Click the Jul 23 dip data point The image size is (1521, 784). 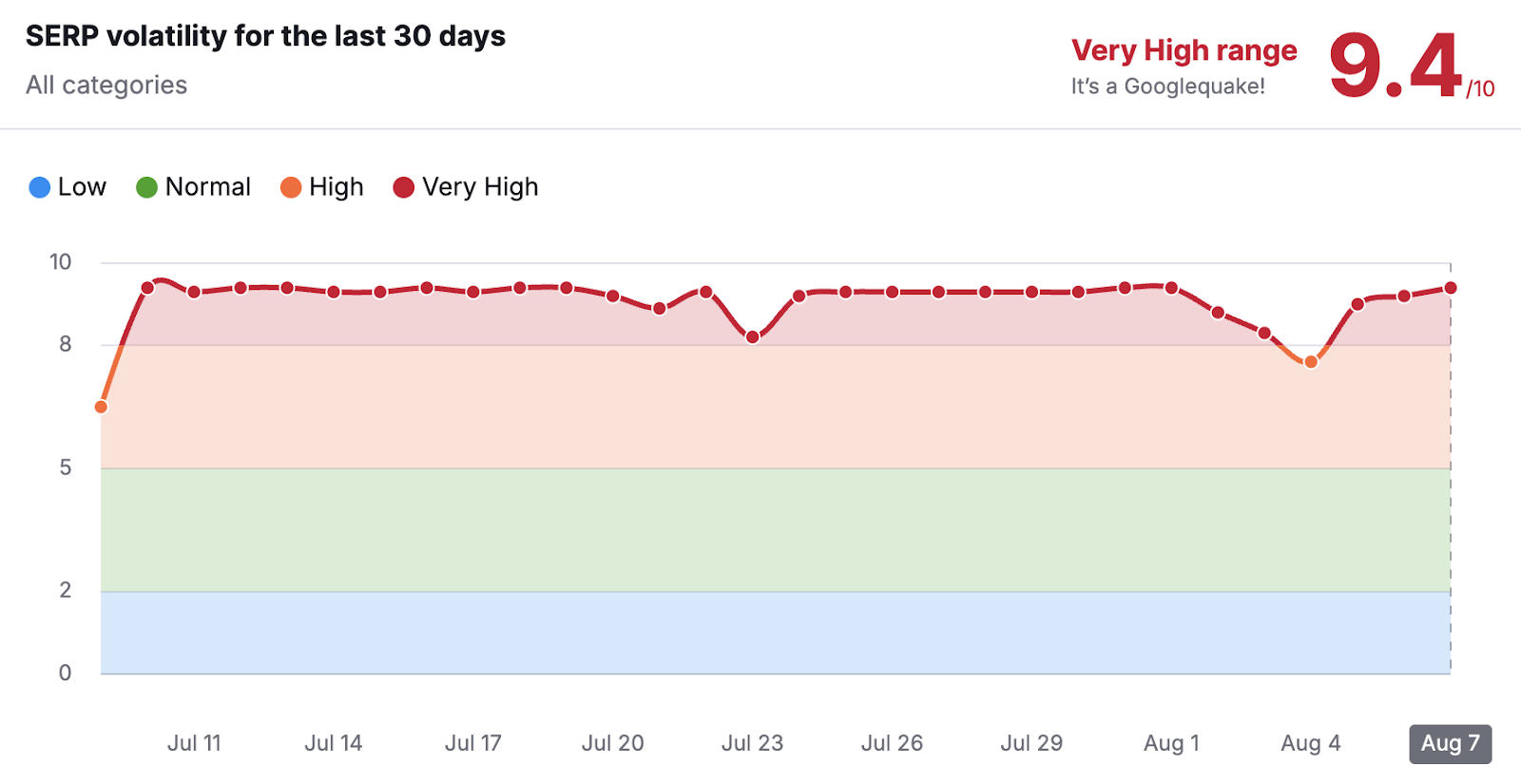pos(753,337)
